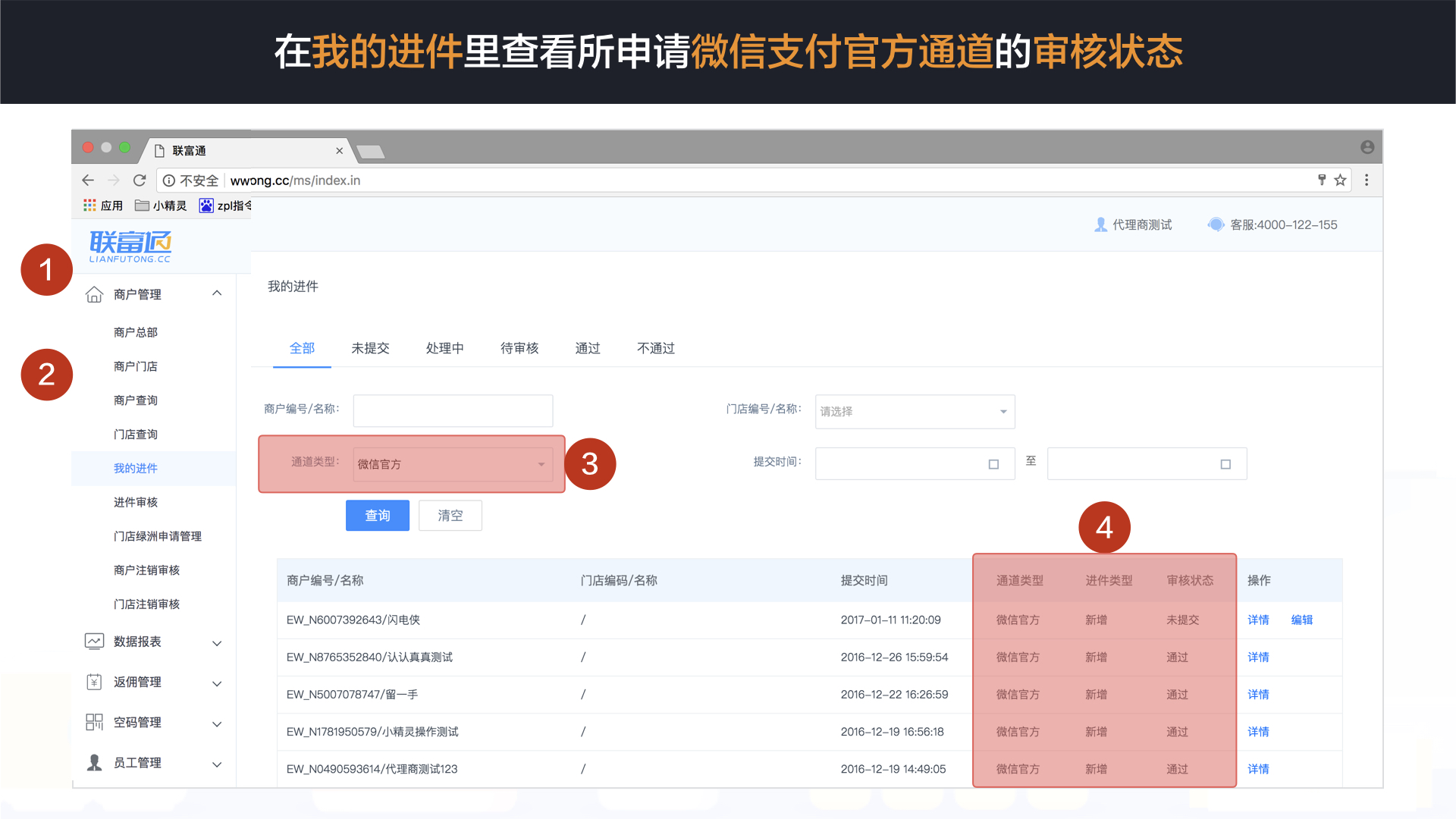Open 门店注销审核 in sidebar

[x=146, y=604]
